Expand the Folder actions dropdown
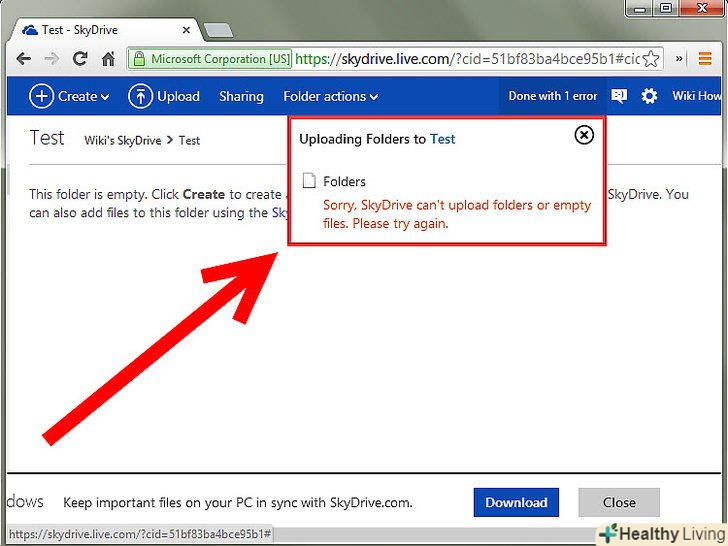Viewport: 728px width, 546px height. point(331,96)
